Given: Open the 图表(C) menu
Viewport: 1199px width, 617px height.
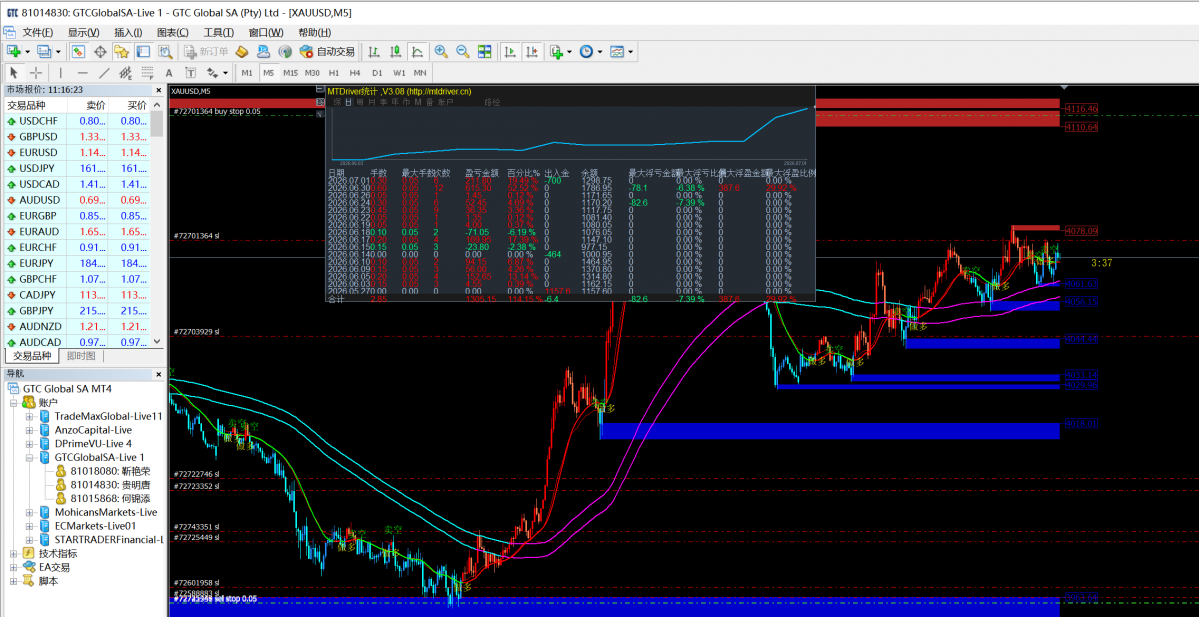Looking at the screenshot, I should click(172, 32).
